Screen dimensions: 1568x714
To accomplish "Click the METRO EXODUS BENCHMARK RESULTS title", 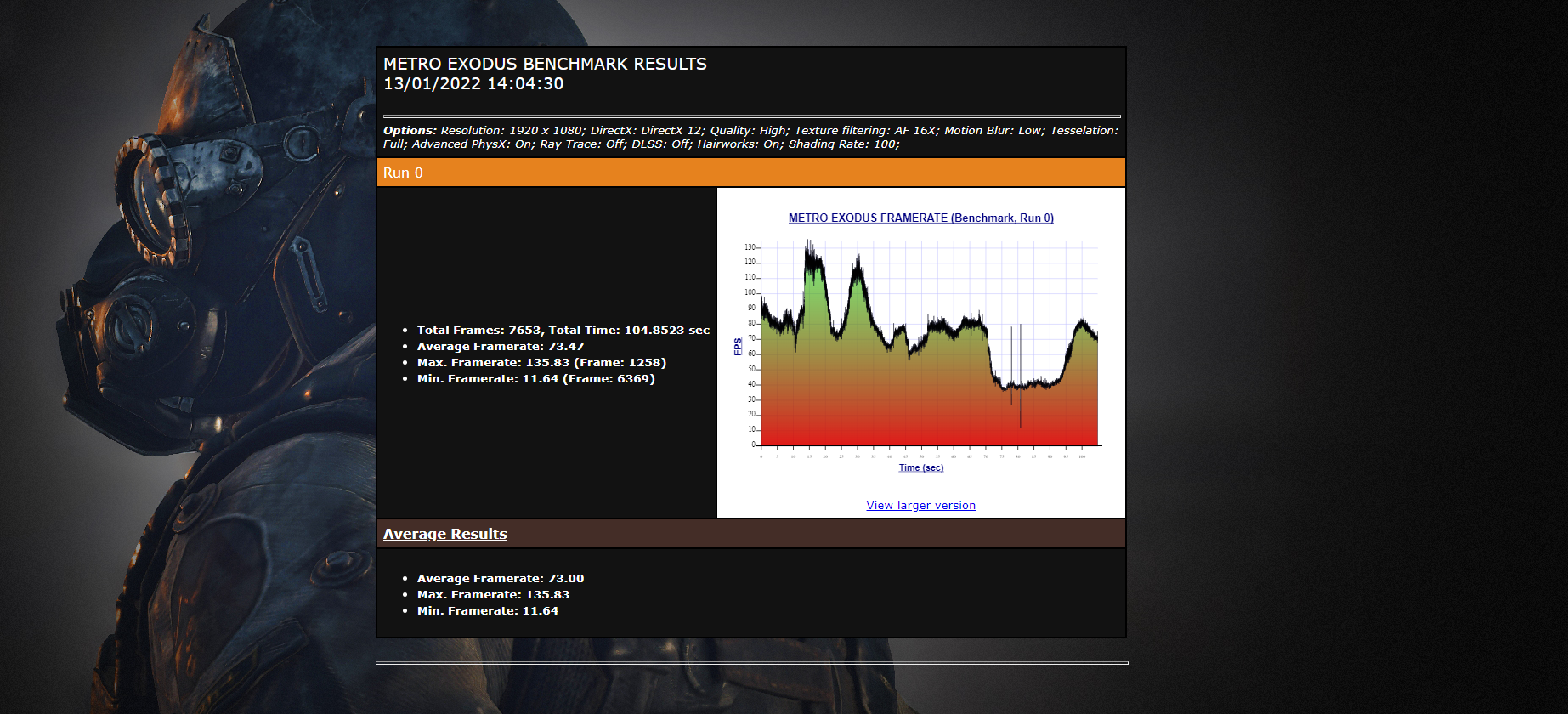I will tap(545, 64).
